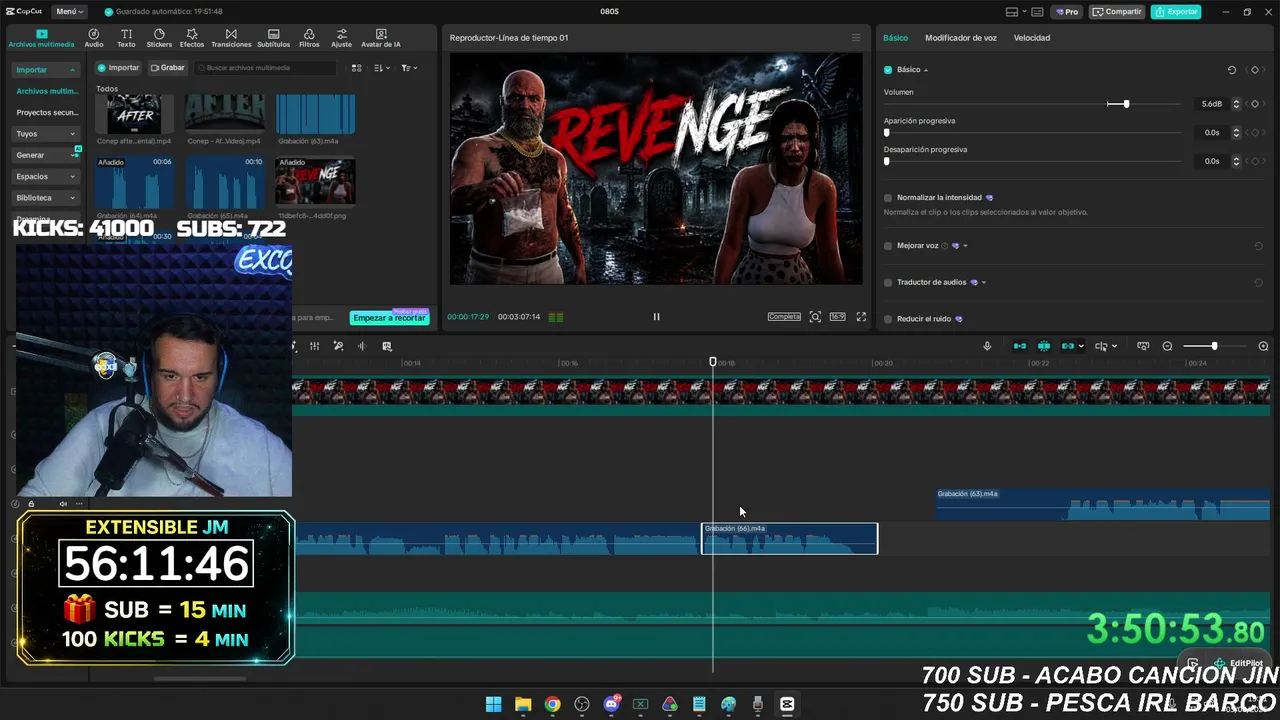Expand the Tuyos sidebar section
Image resolution: width=1280 pixels, height=720 pixels.
click(x=46, y=134)
